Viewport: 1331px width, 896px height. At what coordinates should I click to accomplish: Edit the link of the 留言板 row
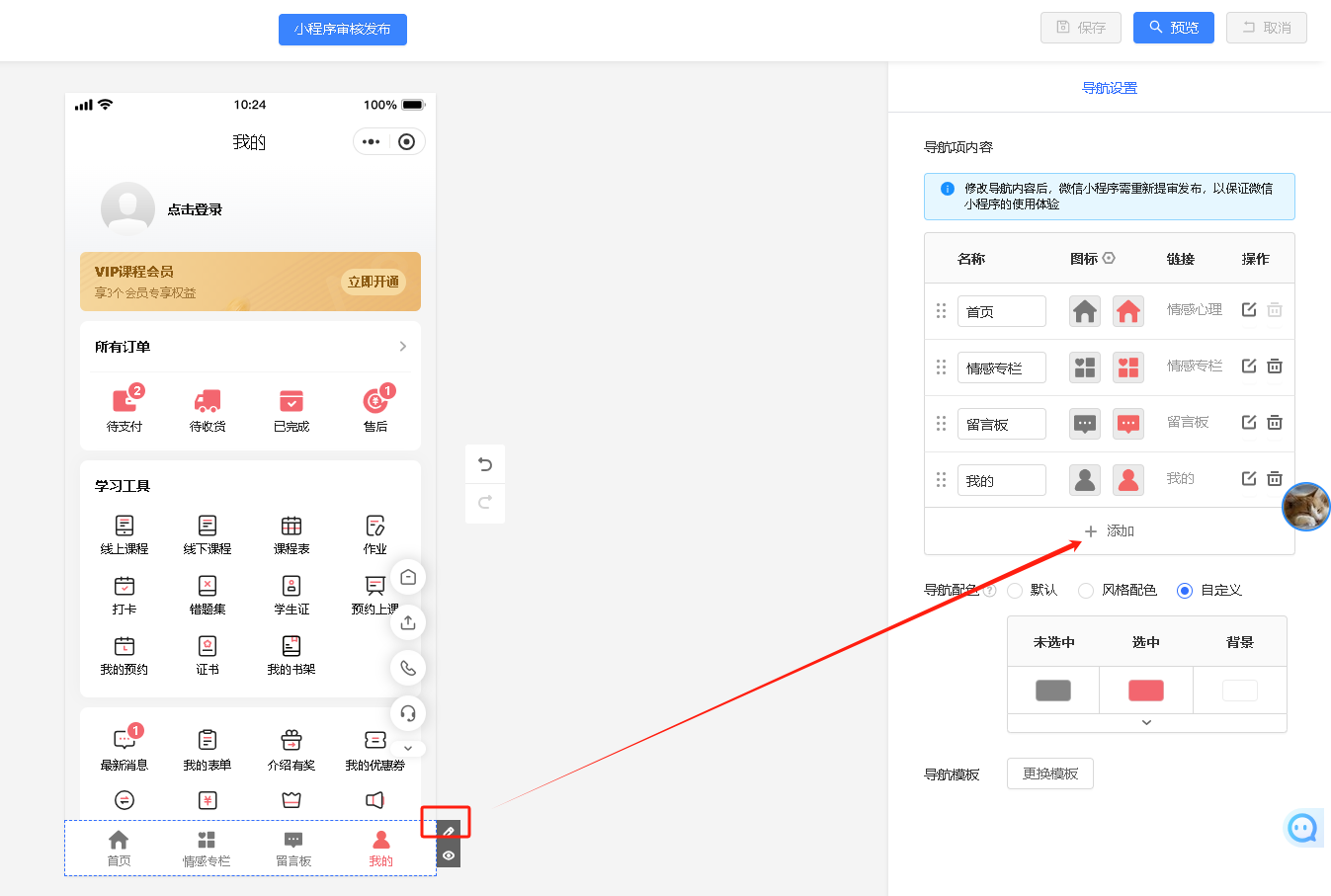pyautogui.click(x=1249, y=423)
